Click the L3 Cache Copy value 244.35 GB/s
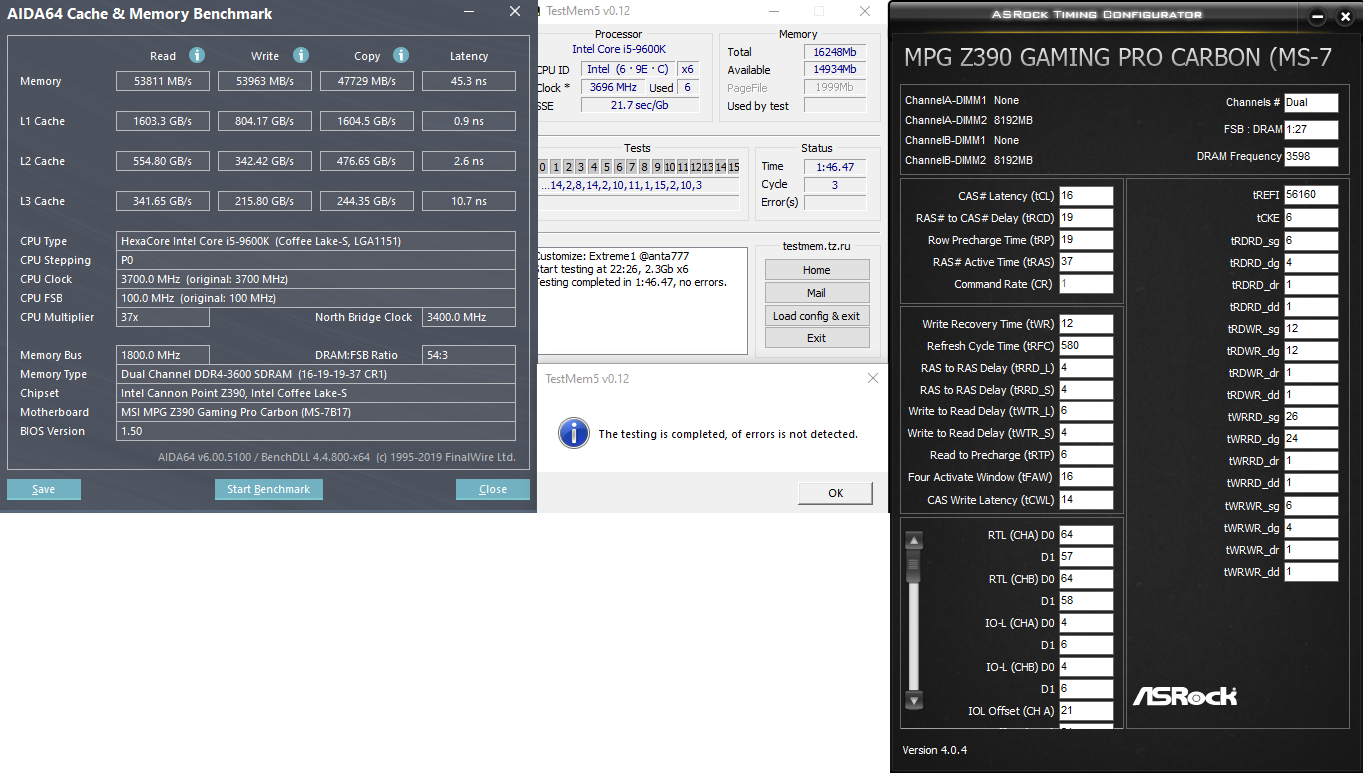The image size is (1363, 773). click(367, 201)
